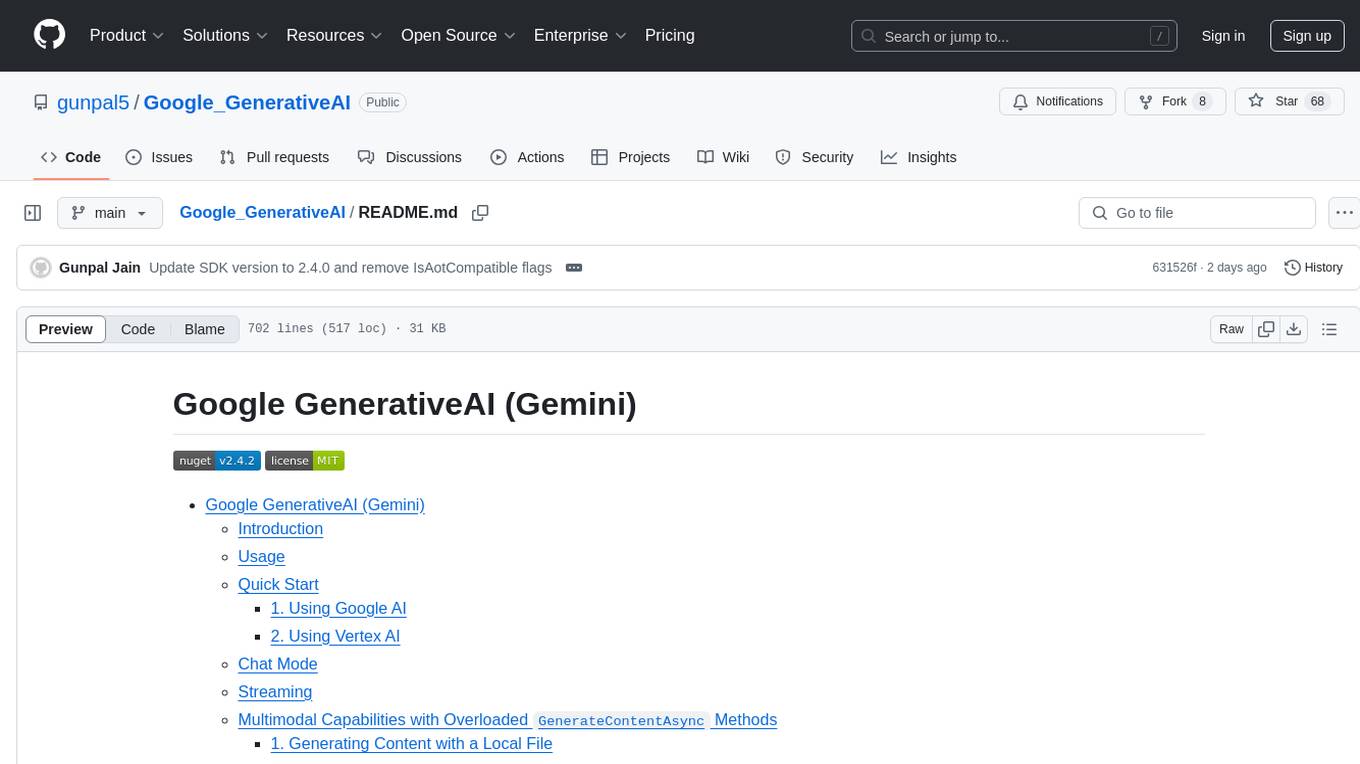Switch to Blame view

click(204, 329)
